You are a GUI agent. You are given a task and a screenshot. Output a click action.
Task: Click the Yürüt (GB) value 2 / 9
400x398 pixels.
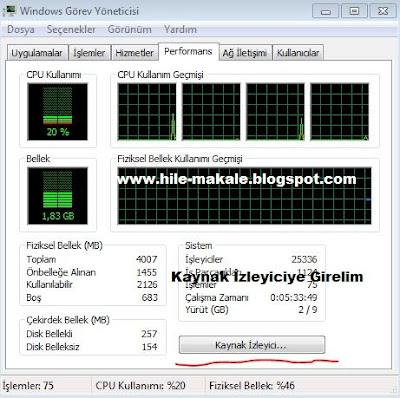pos(308,310)
